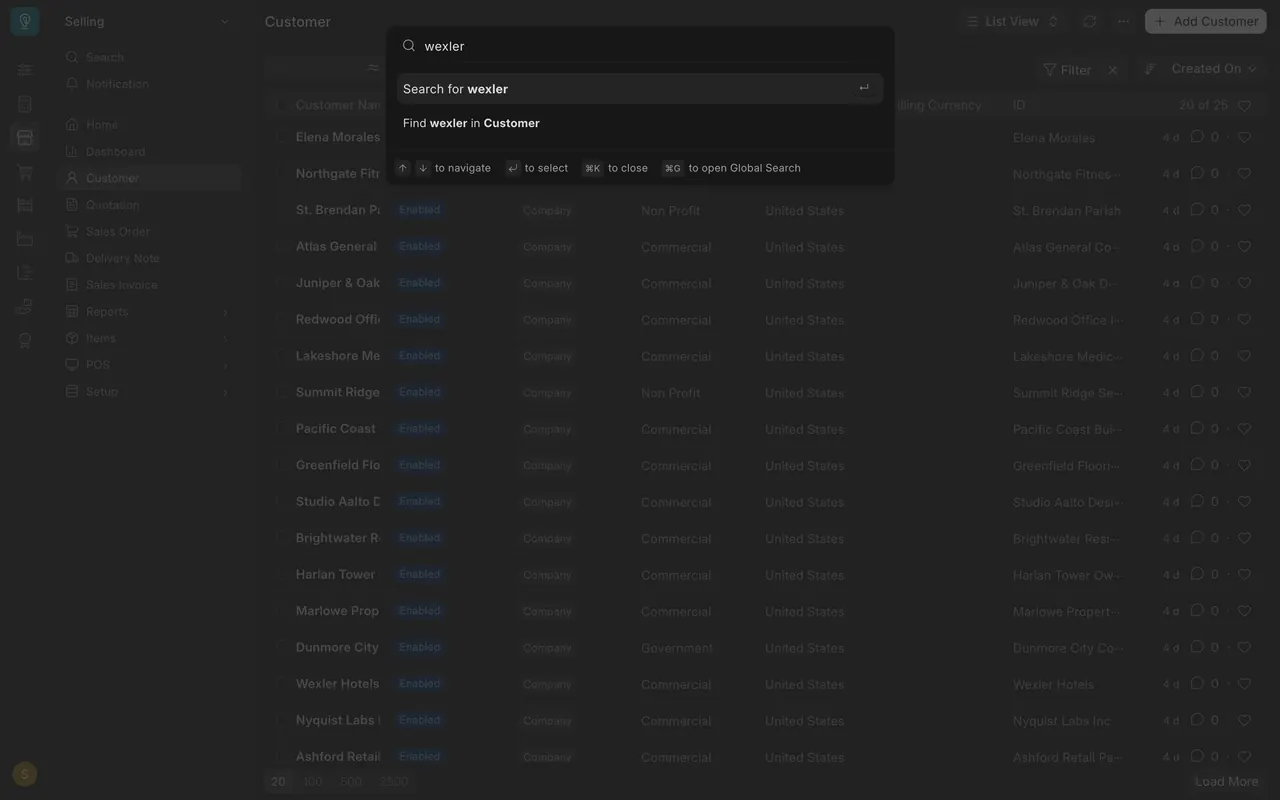Like the Elena Morales row heart icon
1280x800 pixels.
click(x=1245, y=137)
